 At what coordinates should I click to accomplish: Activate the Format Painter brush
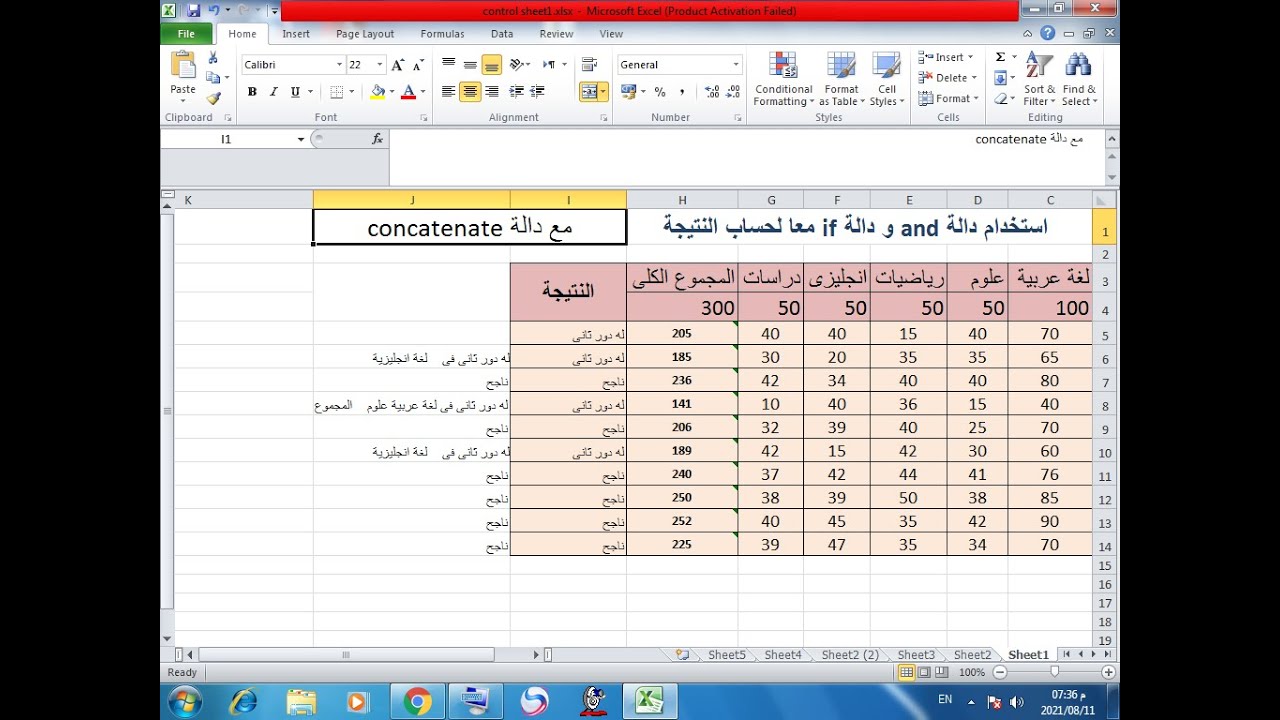coord(212,98)
